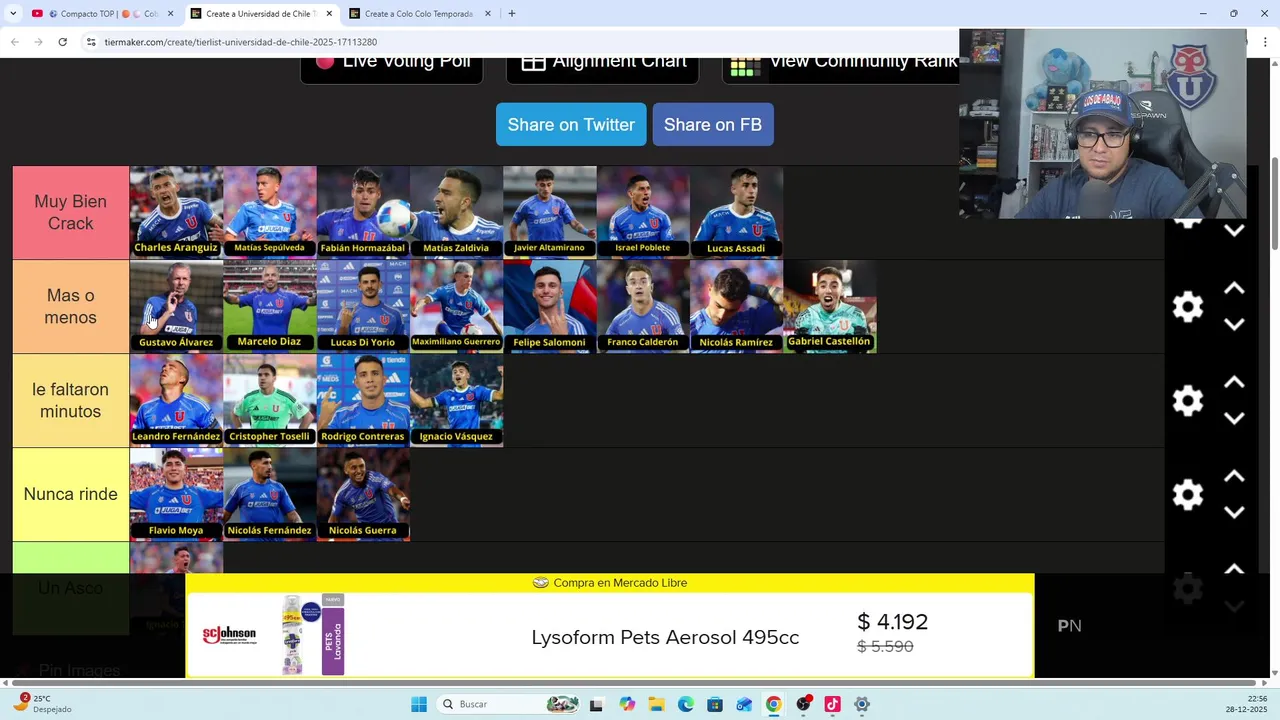Screen dimensions: 1280x720
Task: Move Muy Bien Crack tier down
Action: (1234, 231)
